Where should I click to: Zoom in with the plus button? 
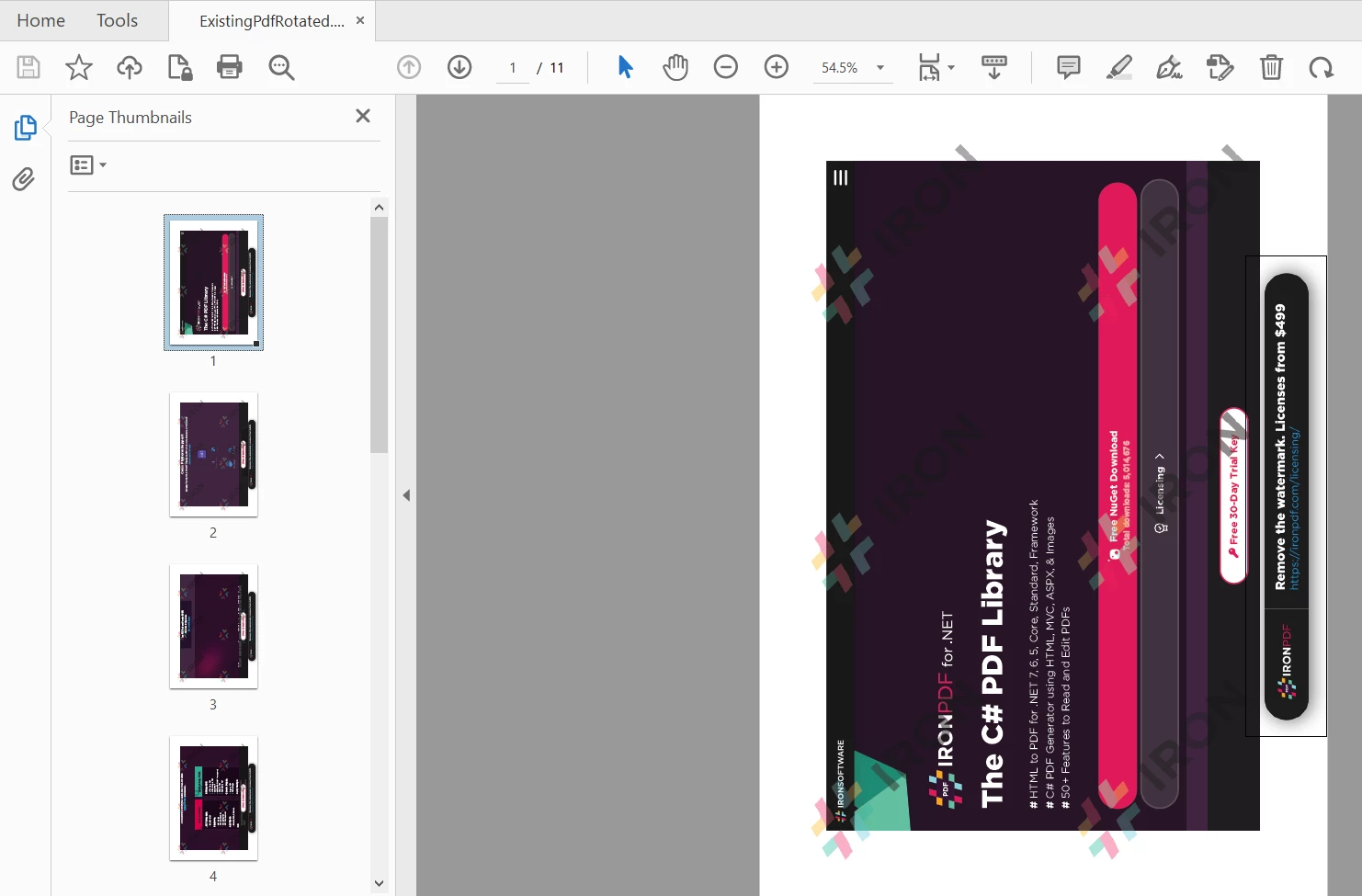(x=777, y=67)
